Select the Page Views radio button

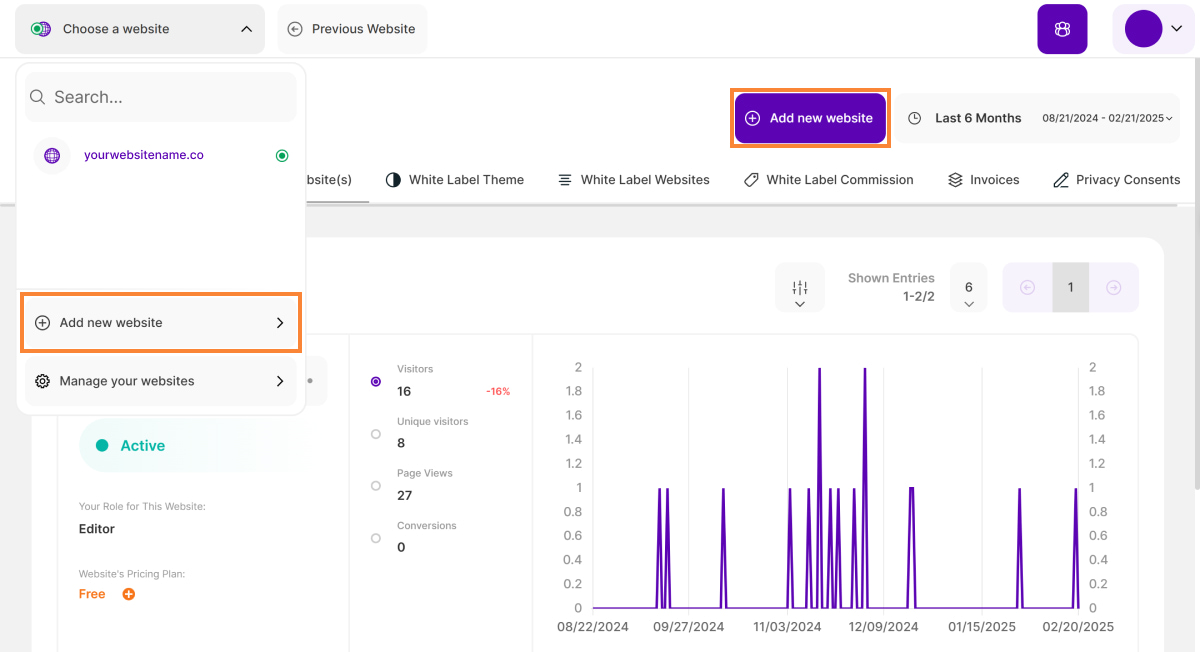point(376,486)
